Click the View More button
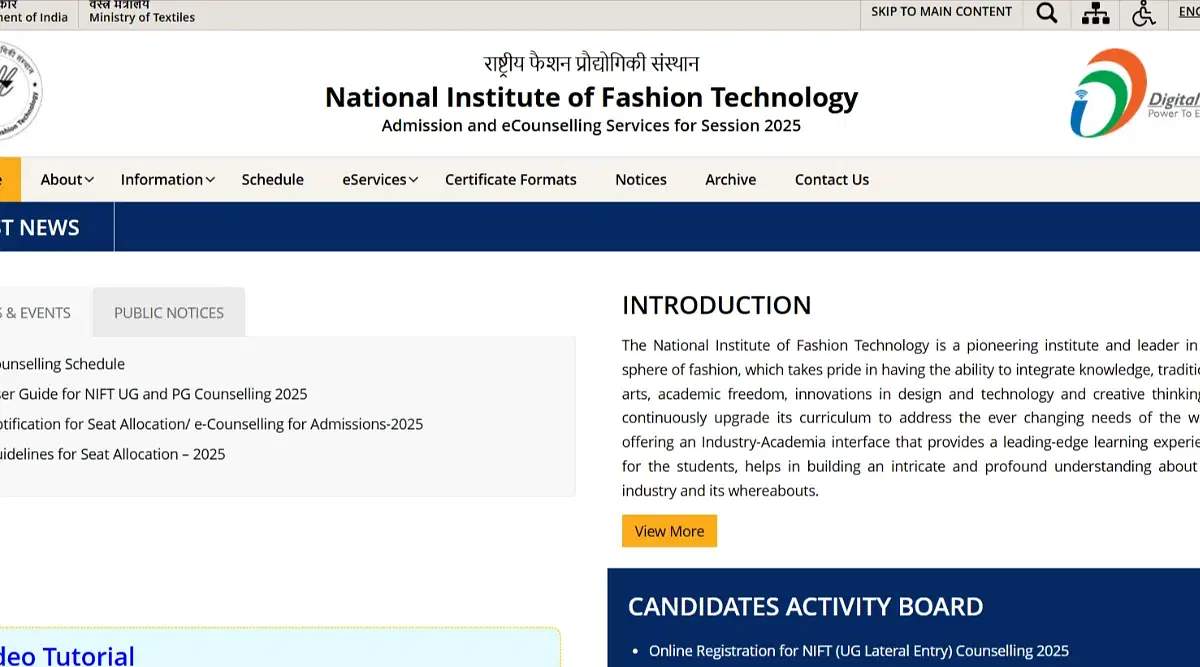1200x667 pixels. pos(669,531)
